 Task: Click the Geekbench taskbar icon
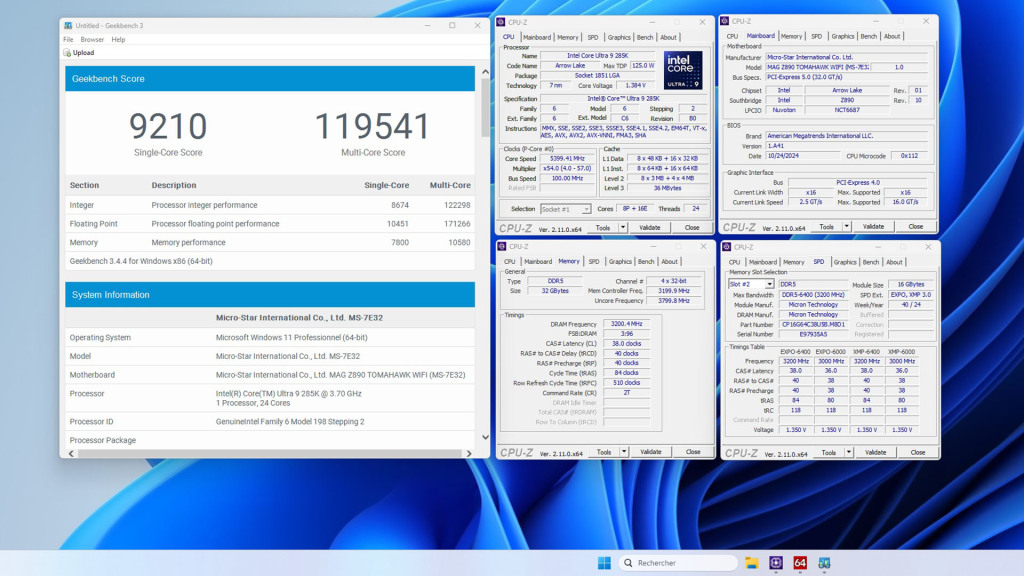click(x=824, y=563)
